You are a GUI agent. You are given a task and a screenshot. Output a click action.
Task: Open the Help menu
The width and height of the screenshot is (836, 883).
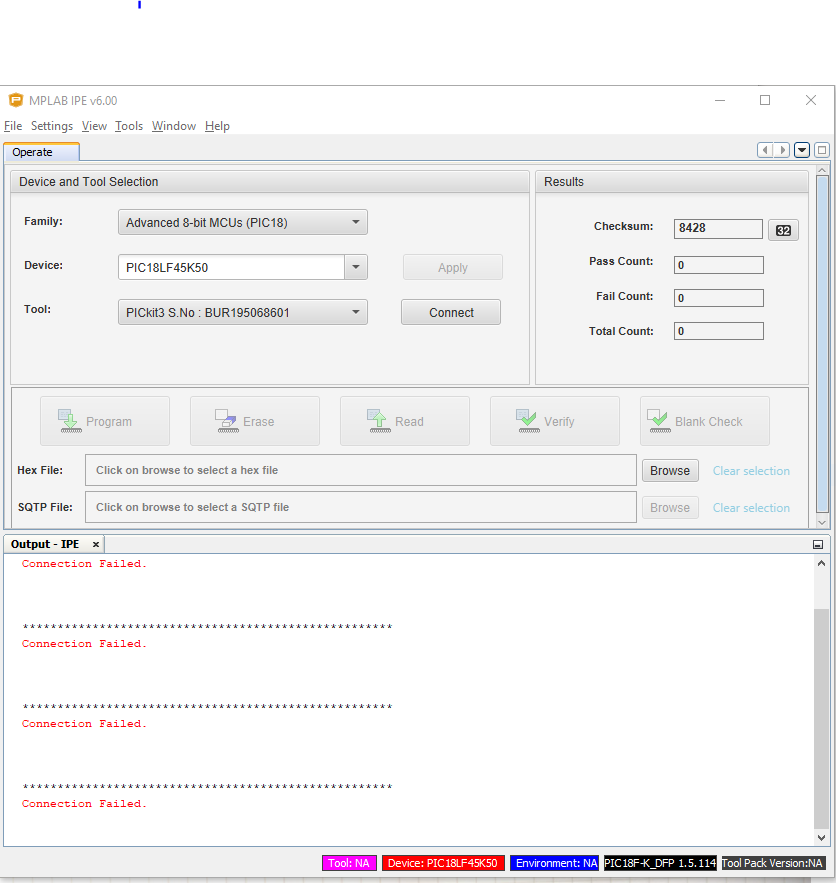217,126
